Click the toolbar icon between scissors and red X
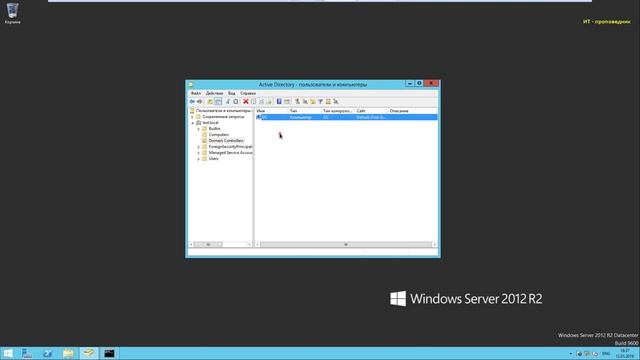Image resolution: width=640 pixels, height=360 pixels. coord(236,101)
